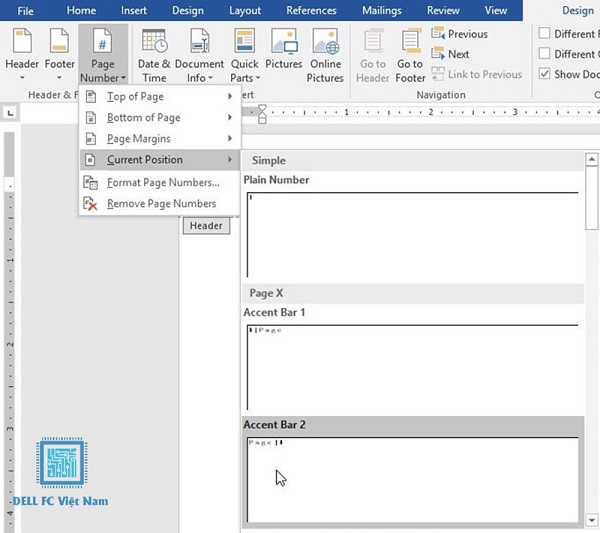Viewport: 600px width, 533px height.
Task: Expand the Page Margins submenu arrow
Action: pos(230,138)
